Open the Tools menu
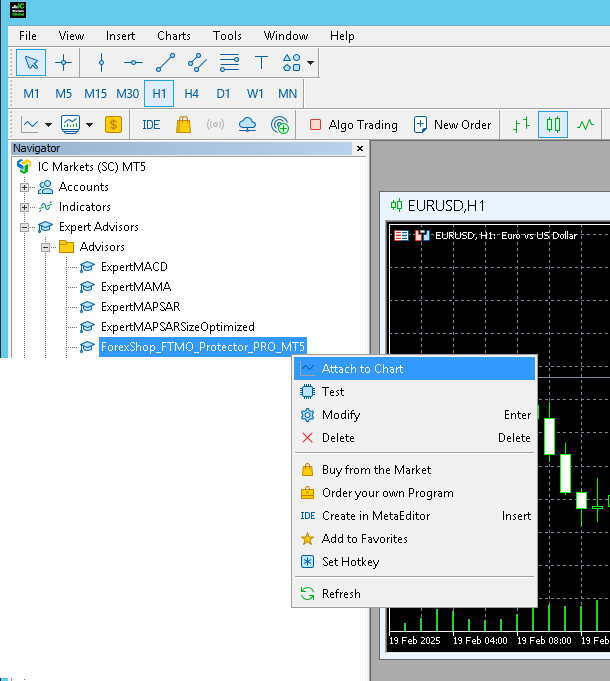 pos(227,36)
